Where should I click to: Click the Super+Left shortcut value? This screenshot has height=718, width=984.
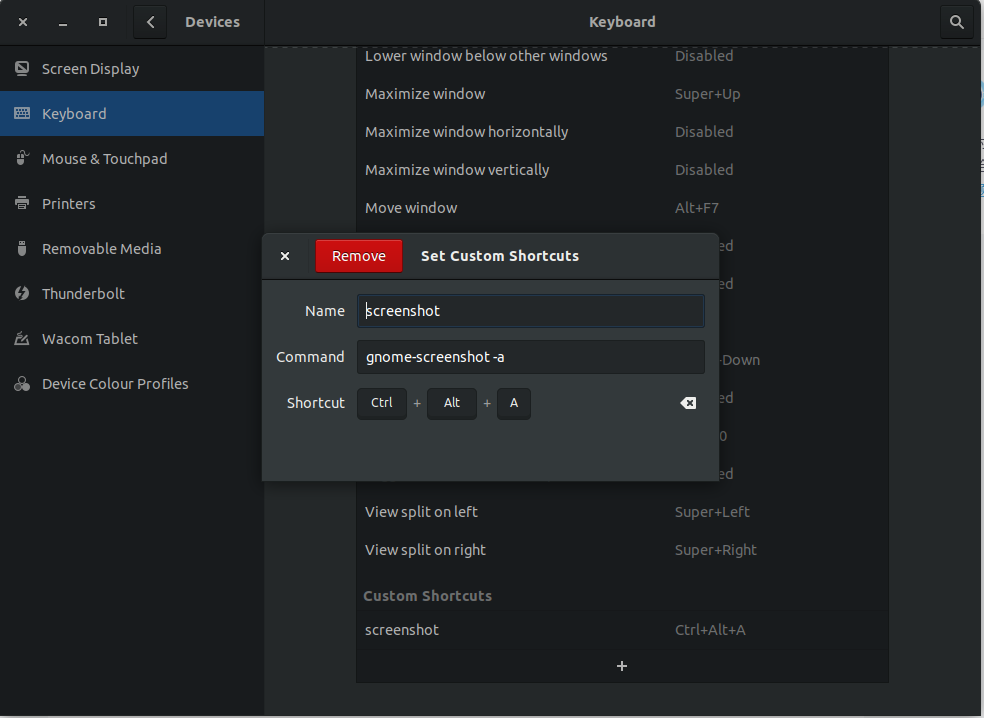(712, 512)
